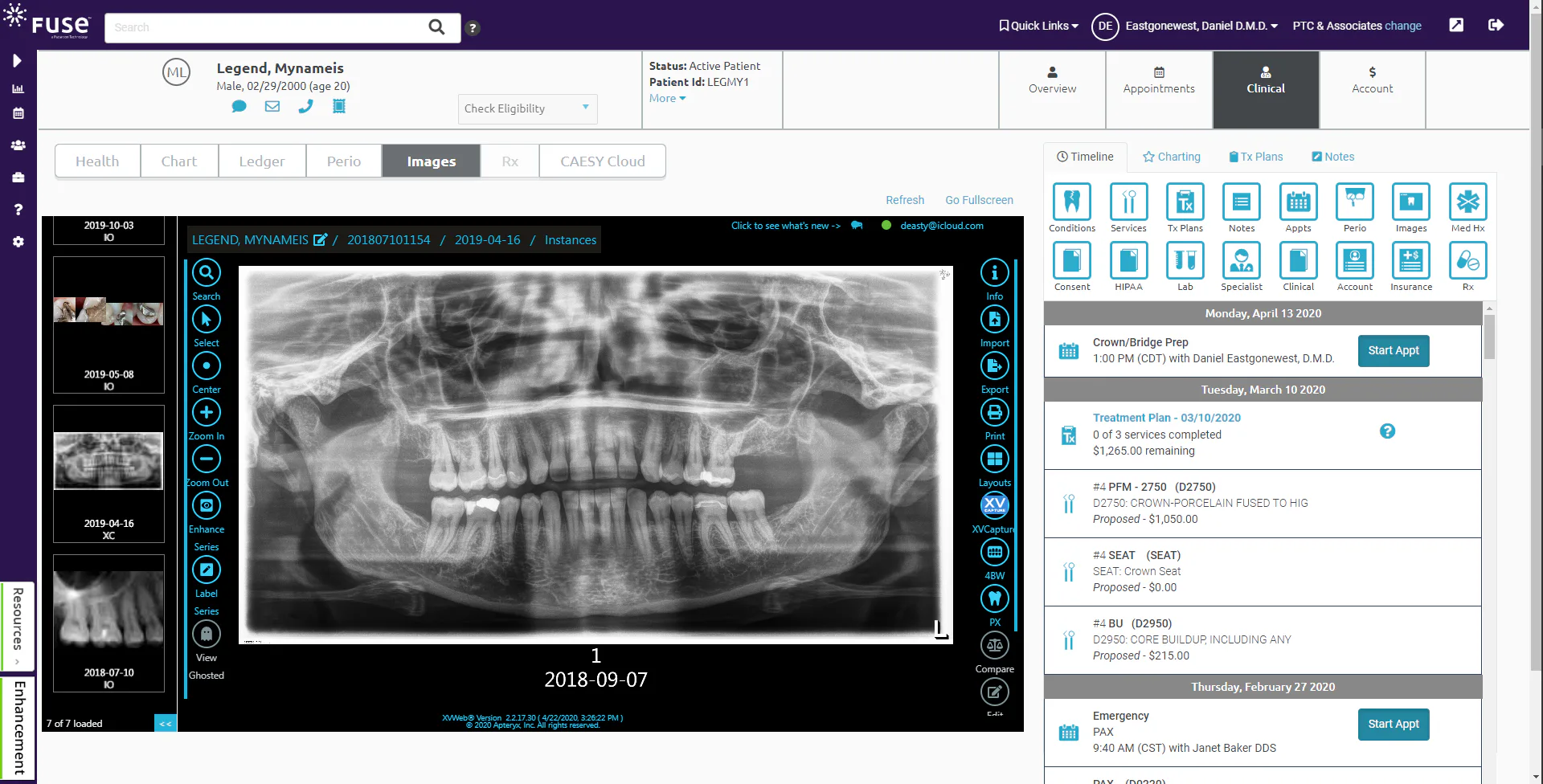
Task: Send patient a chat message icon
Action: [239, 106]
